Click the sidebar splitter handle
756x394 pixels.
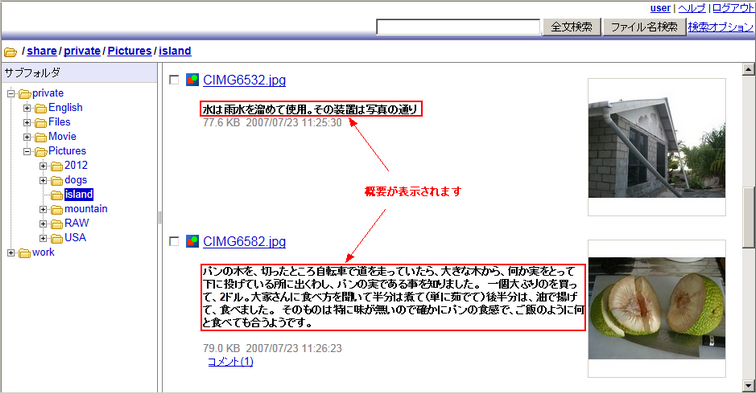160,217
